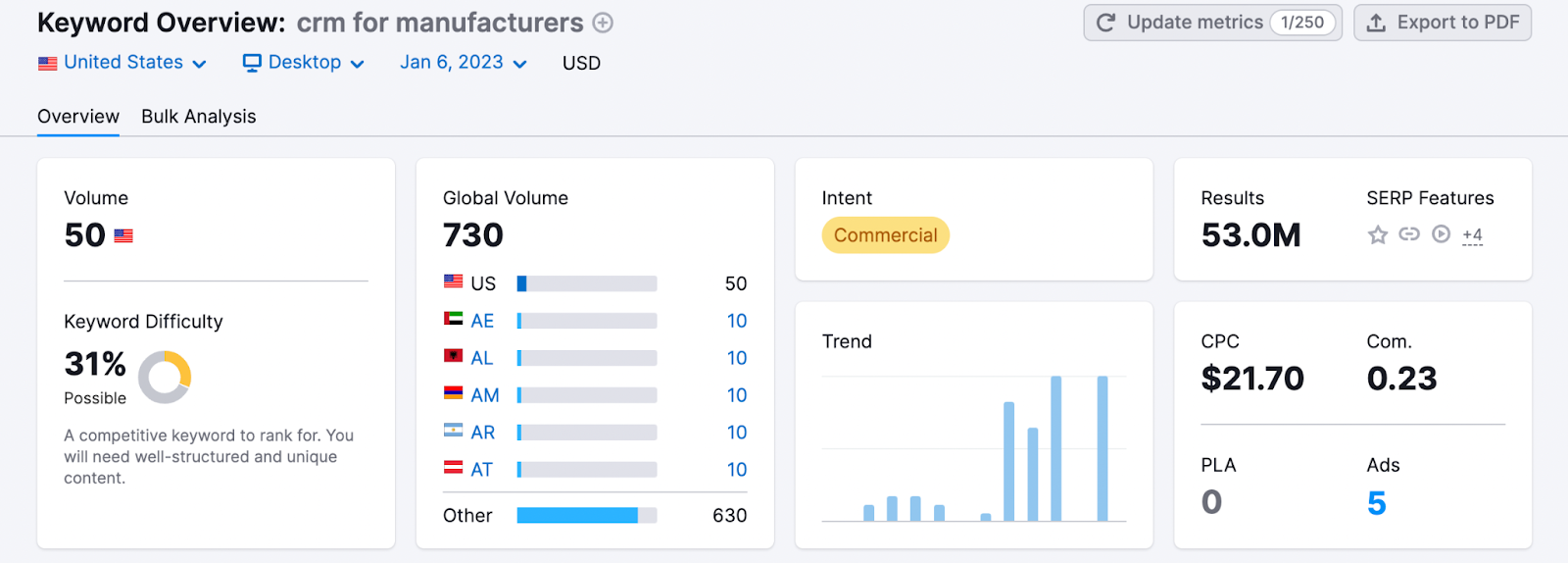Click Export to PDF button
Screen dimensions: 1568x563
coord(1443,23)
